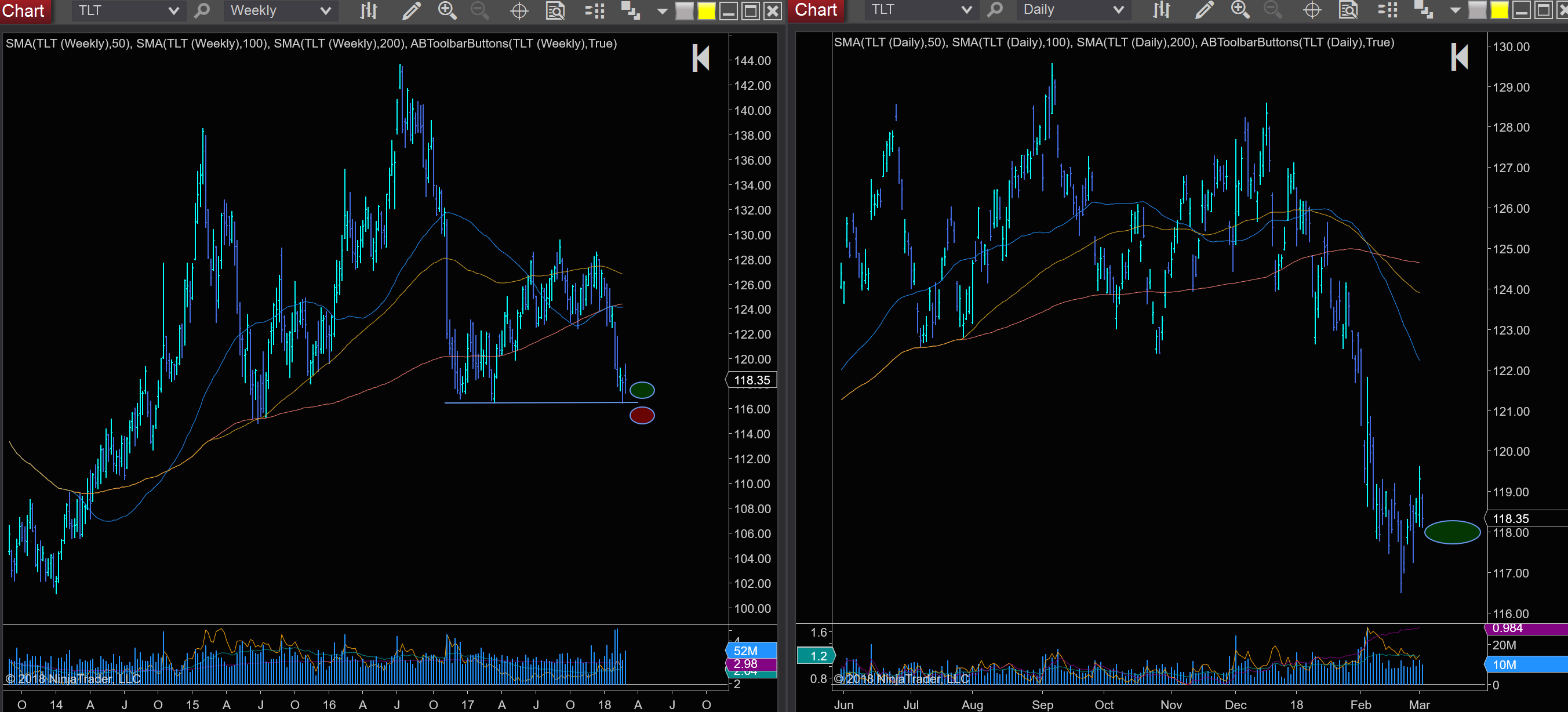Click the yellow link swatch in Weekly chart
This screenshot has width=1568, height=712.
[x=706, y=11]
